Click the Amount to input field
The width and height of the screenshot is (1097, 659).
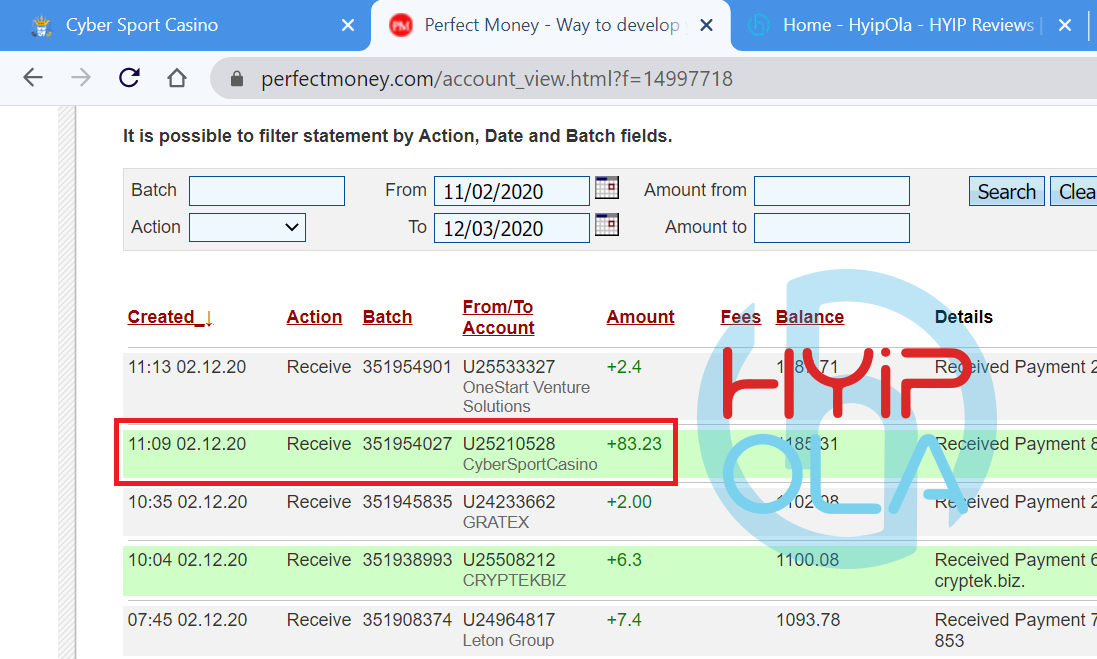[x=832, y=228]
